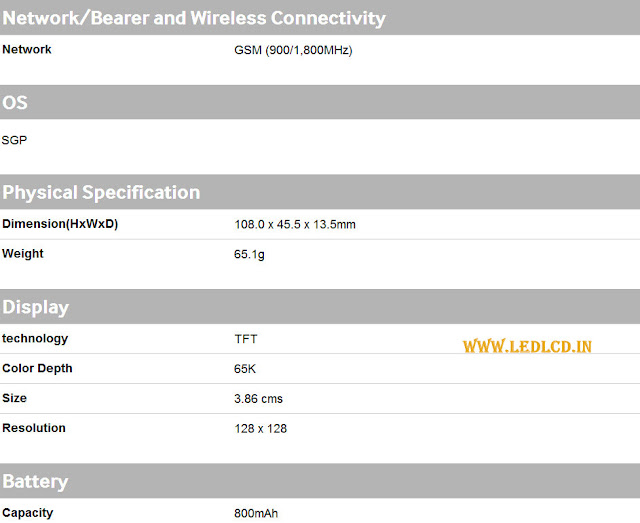Click the GSM (900/1,800MHz) value
The image size is (640, 523).
pyautogui.click(x=293, y=50)
